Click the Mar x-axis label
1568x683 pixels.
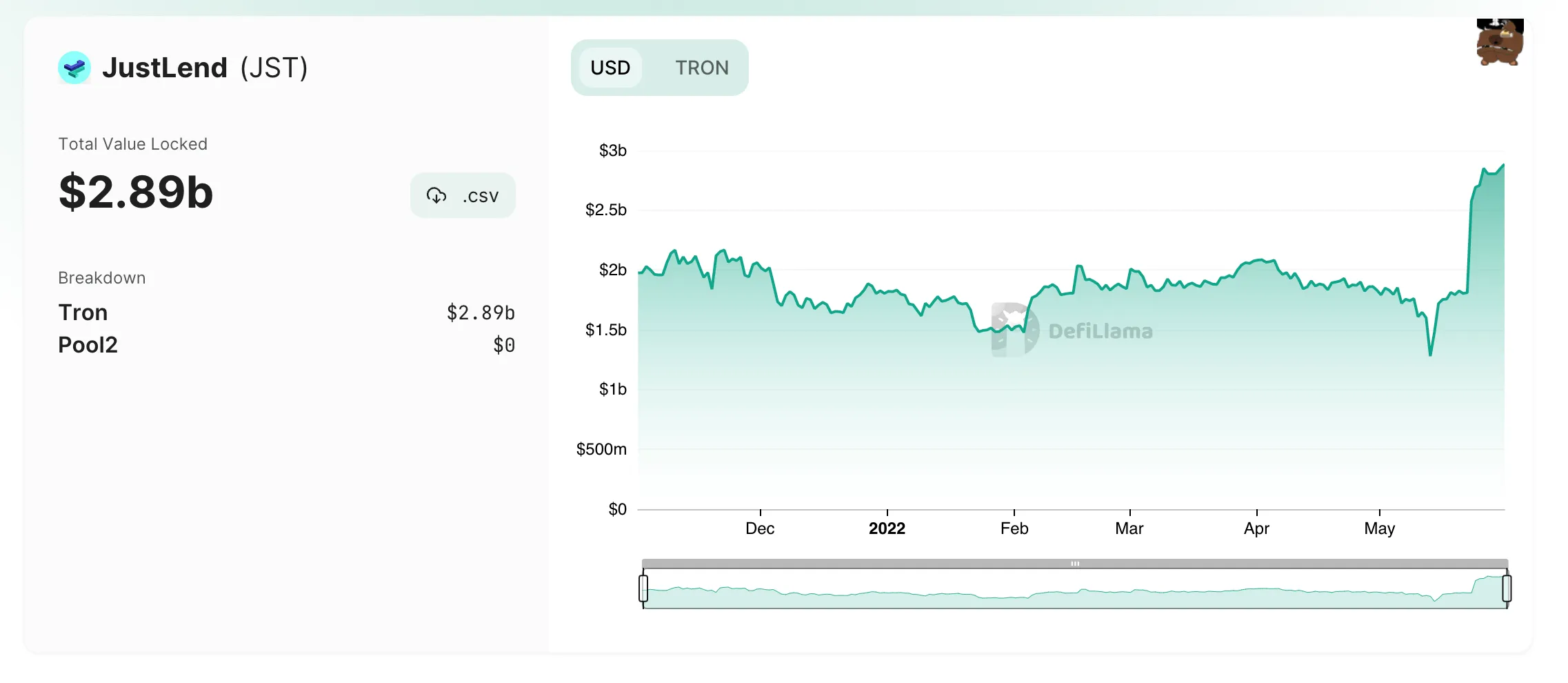[1129, 528]
